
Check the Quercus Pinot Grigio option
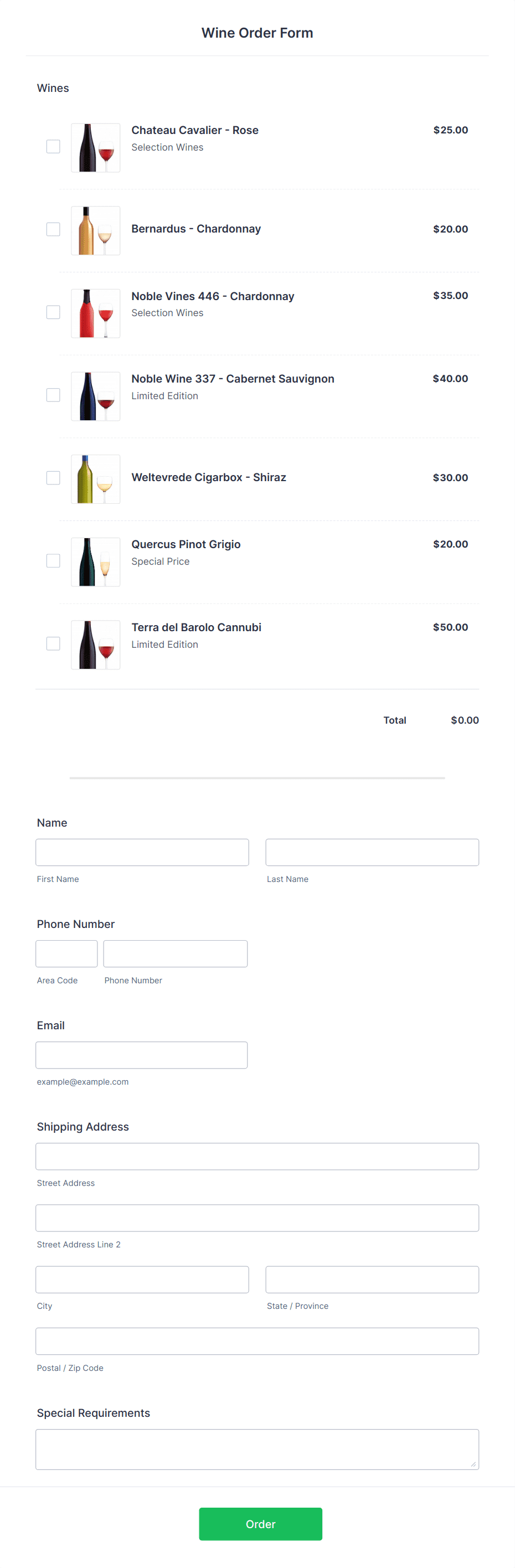[53, 561]
